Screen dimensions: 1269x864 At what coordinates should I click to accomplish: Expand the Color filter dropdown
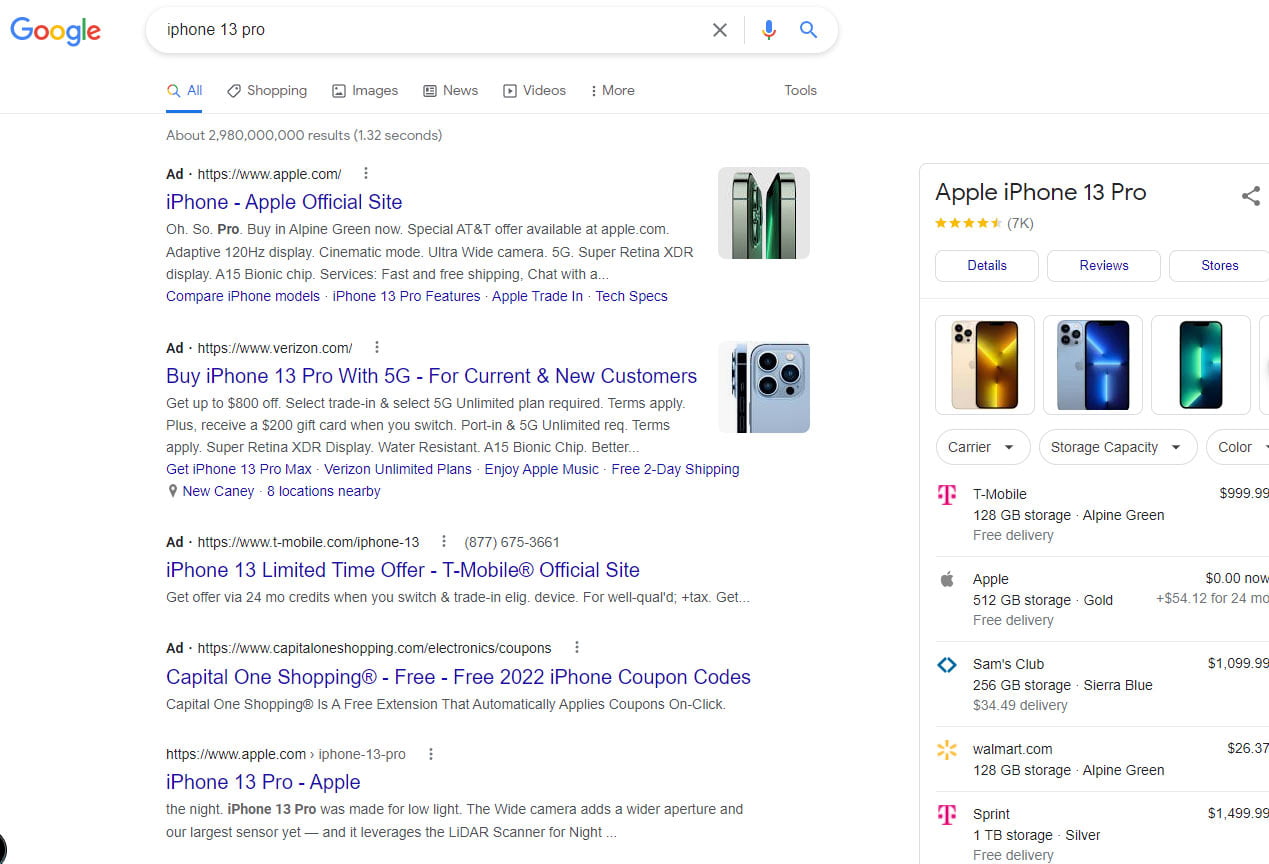point(1238,447)
